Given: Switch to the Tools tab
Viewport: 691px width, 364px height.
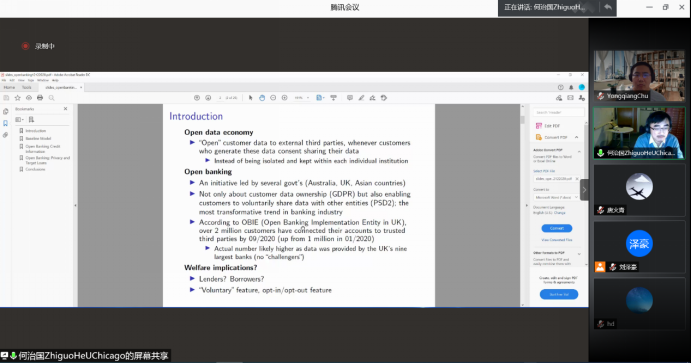Looking at the screenshot, I should tap(27, 88).
